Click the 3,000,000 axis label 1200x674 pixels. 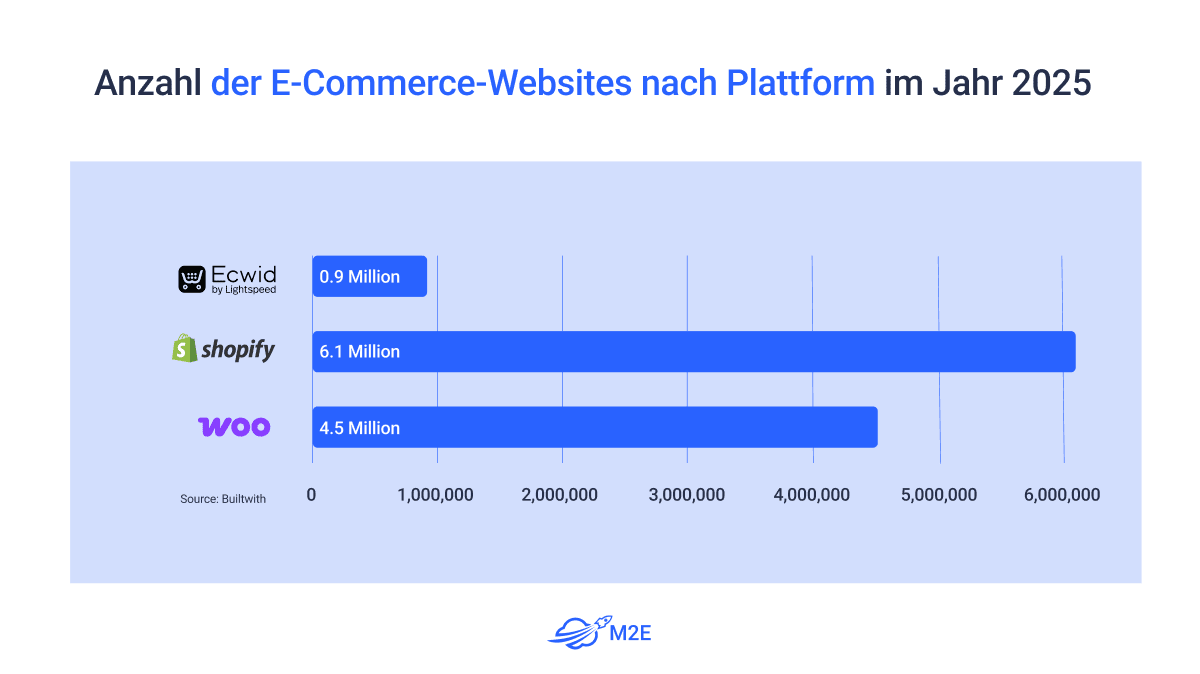tap(687, 495)
